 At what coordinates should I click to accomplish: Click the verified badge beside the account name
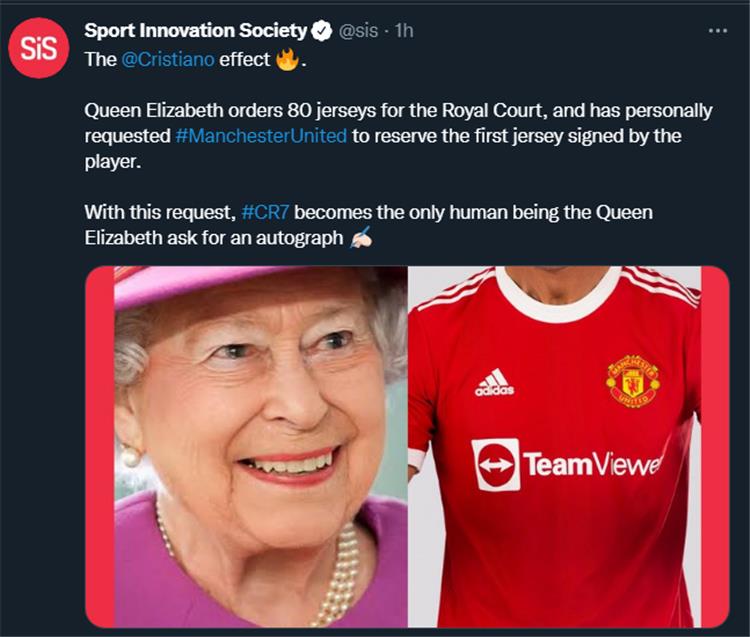point(321,31)
